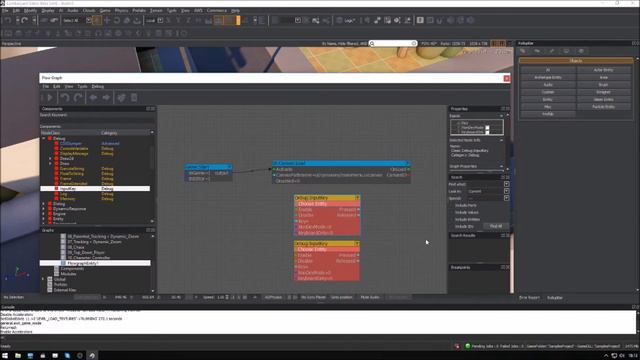Screen dimensions: 640x360
Task: Open the main AWS menu
Action: tap(198, 10)
